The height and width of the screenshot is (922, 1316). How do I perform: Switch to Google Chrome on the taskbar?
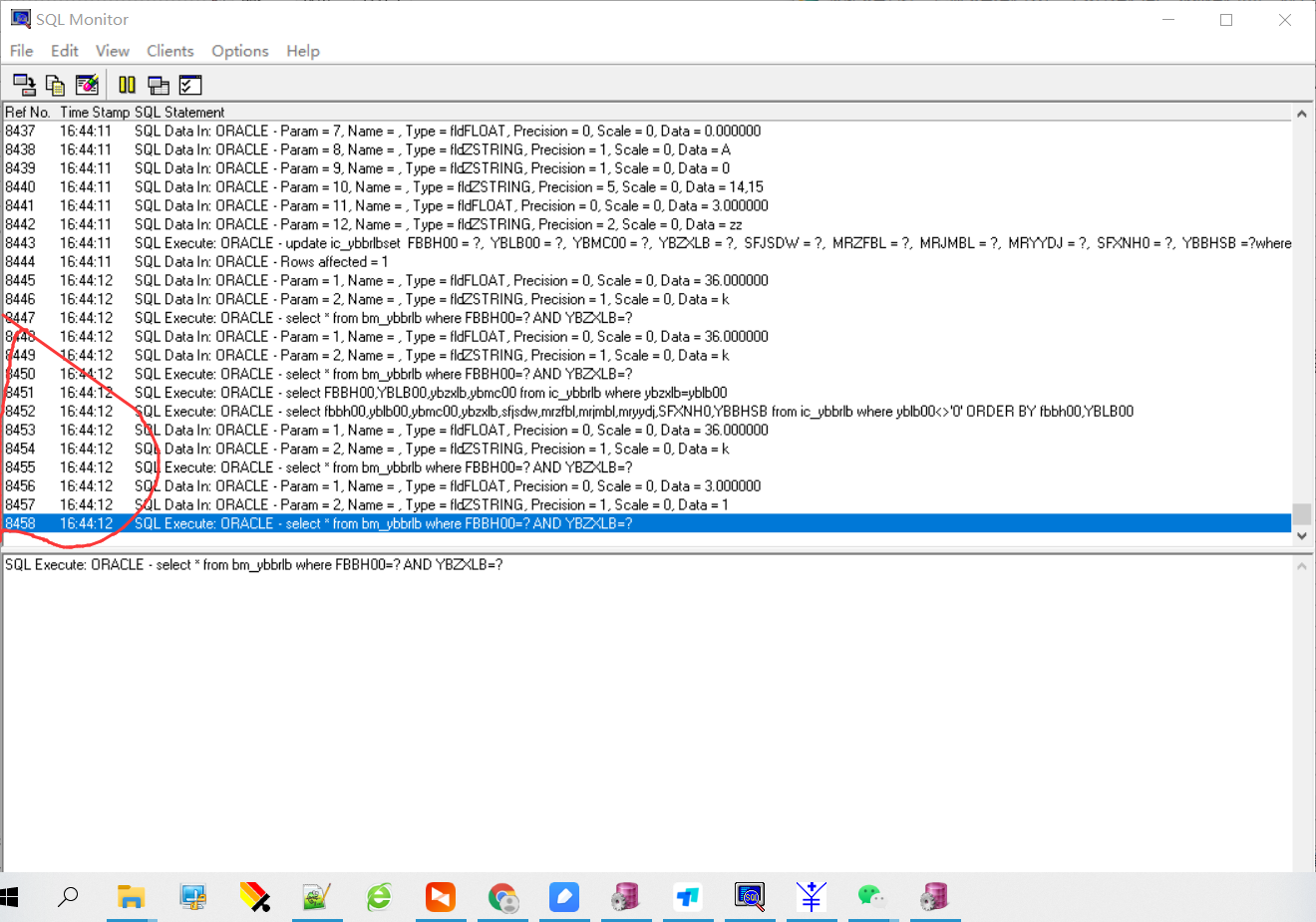[502, 897]
